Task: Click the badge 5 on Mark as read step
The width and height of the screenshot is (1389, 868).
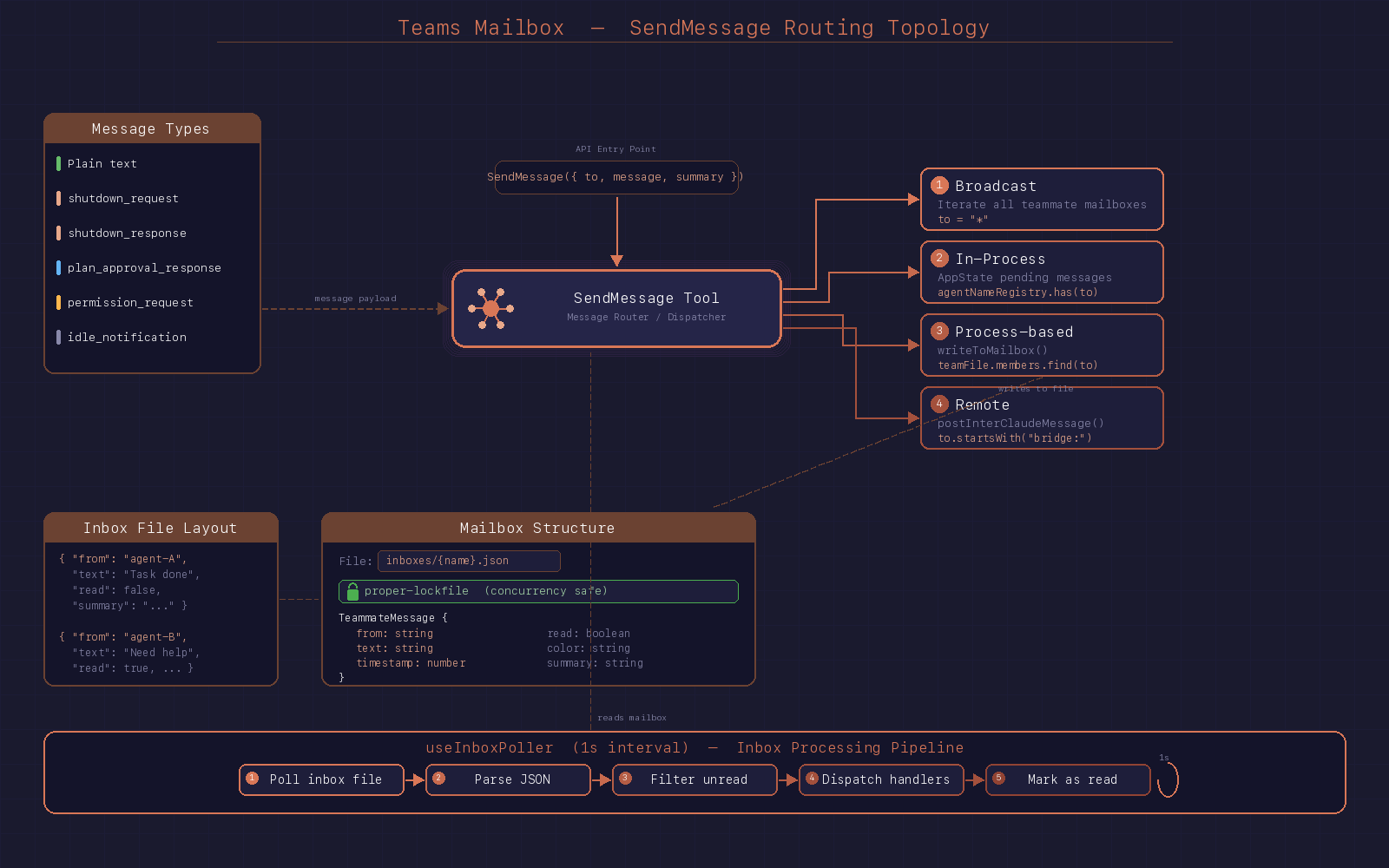Action: pos(997,779)
